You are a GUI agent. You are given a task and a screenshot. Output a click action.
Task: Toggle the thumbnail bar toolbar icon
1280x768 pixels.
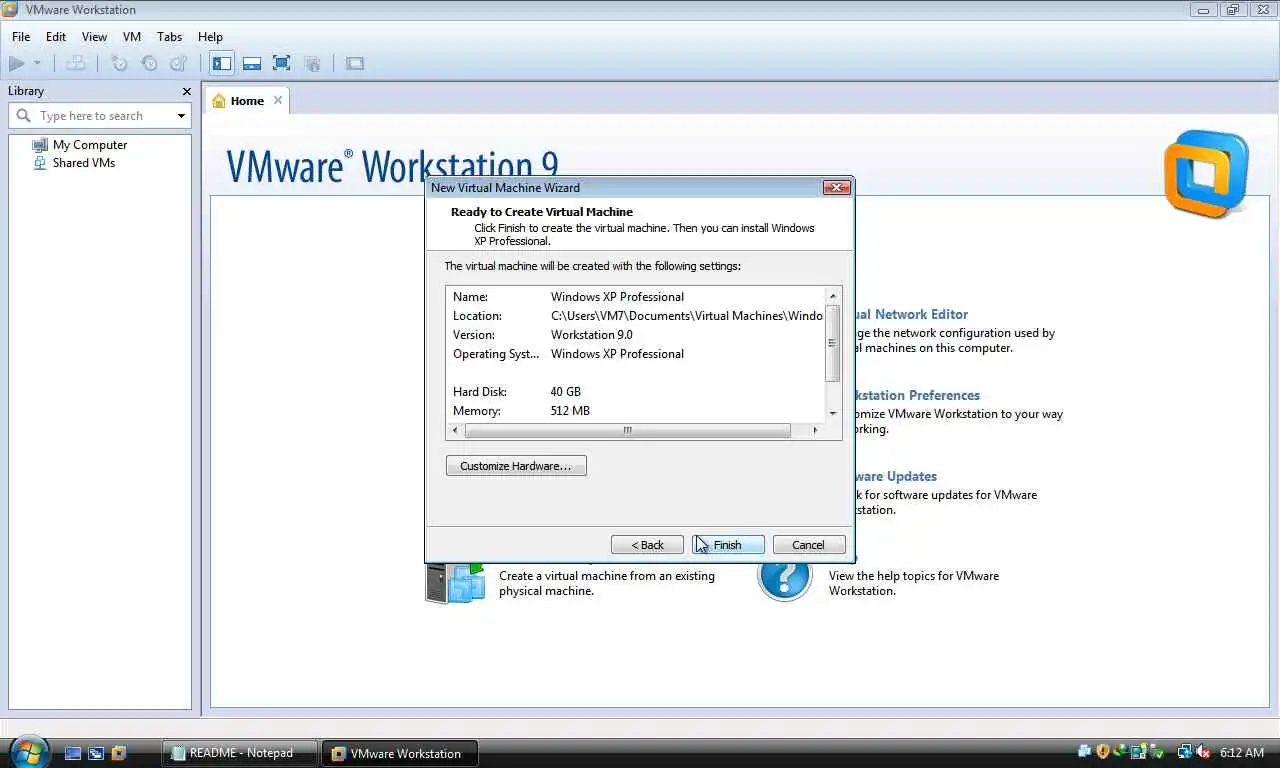pyautogui.click(x=252, y=63)
